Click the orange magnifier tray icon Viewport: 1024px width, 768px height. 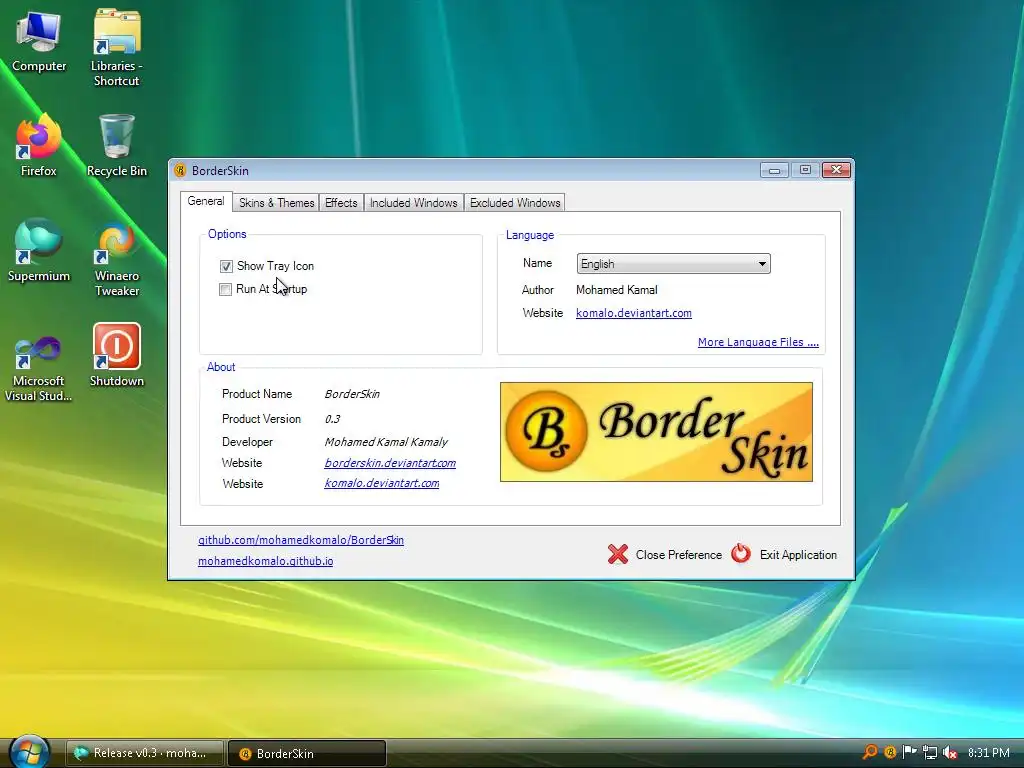(x=870, y=752)
